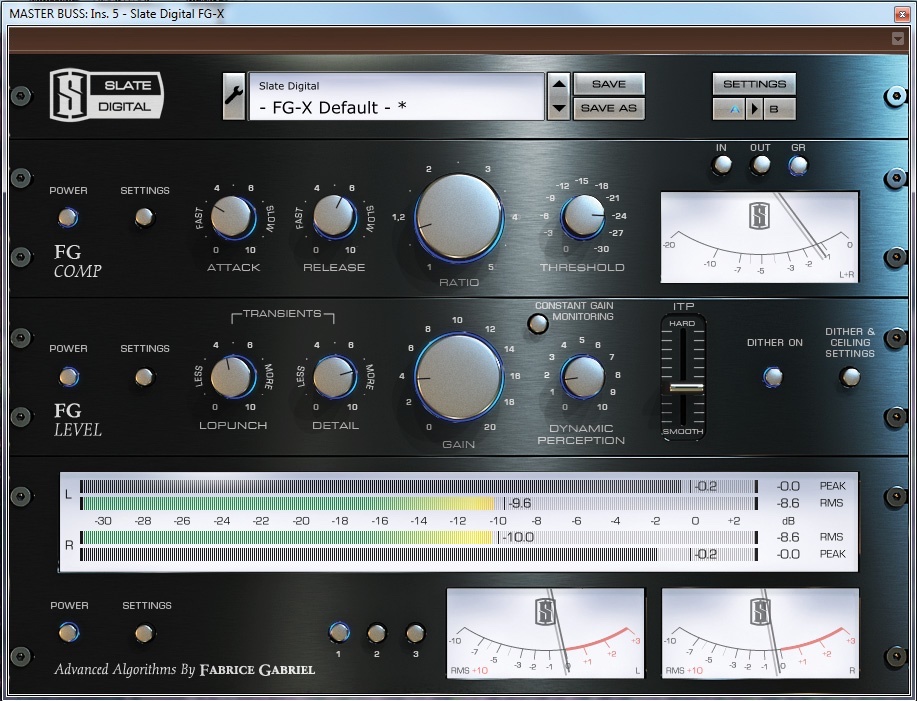Toggle the Dither On button
917x701 pixels.
click(x=773, y=377)
